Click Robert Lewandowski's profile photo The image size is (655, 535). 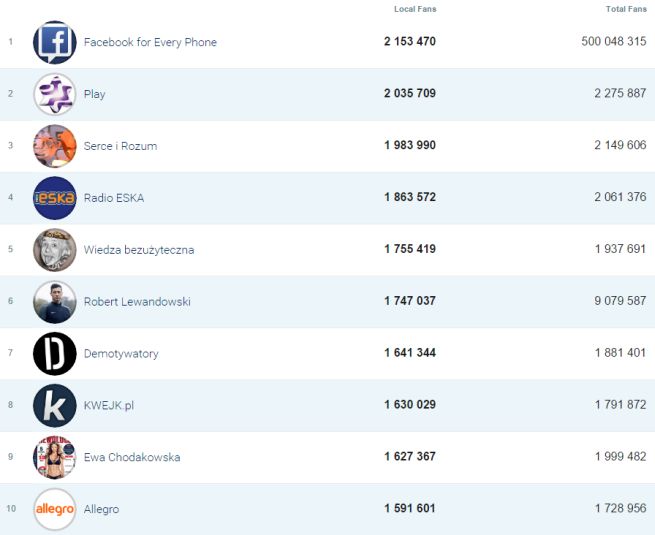point(54,302)
